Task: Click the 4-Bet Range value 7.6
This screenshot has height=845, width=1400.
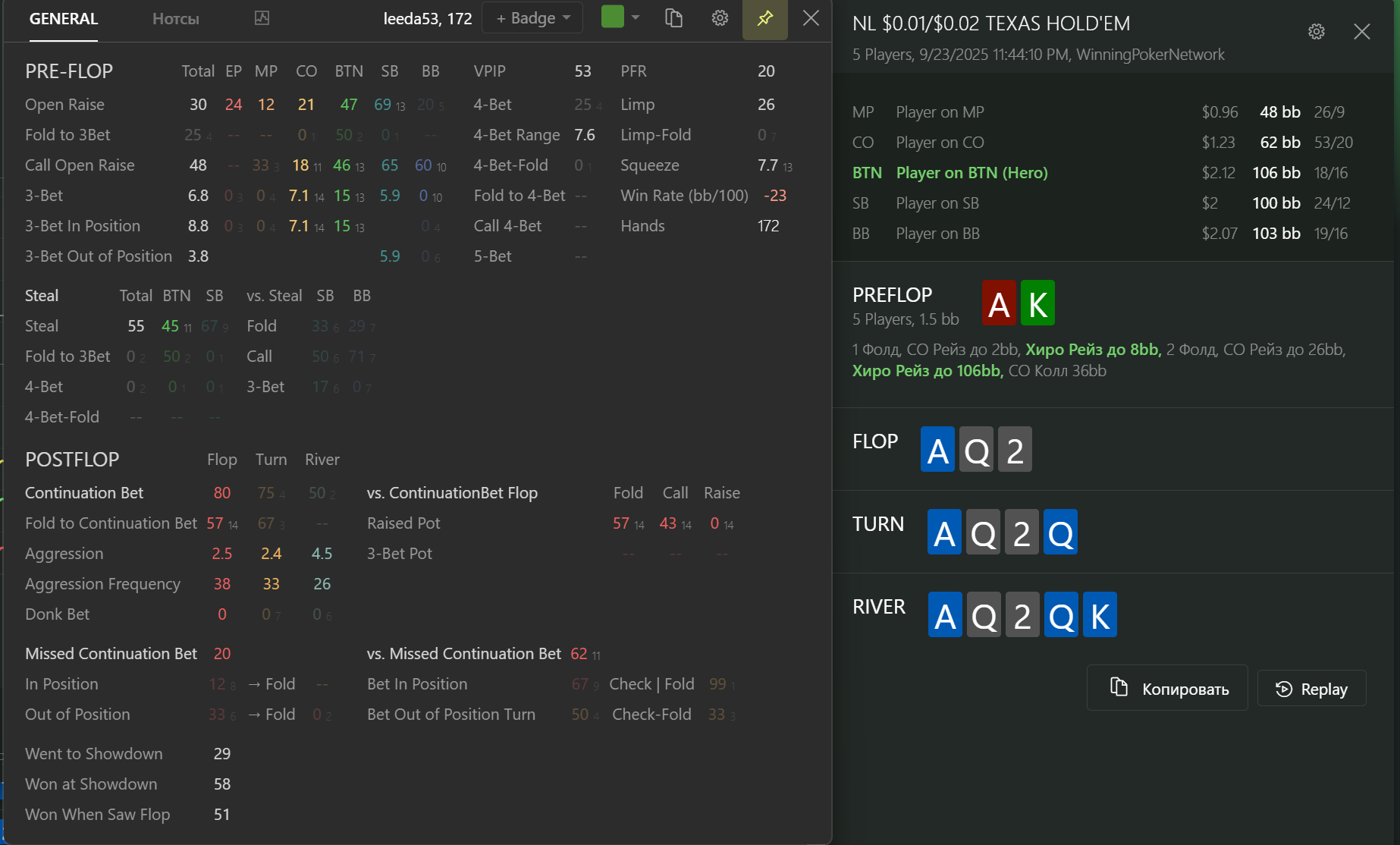Action: tap(585, 135)
